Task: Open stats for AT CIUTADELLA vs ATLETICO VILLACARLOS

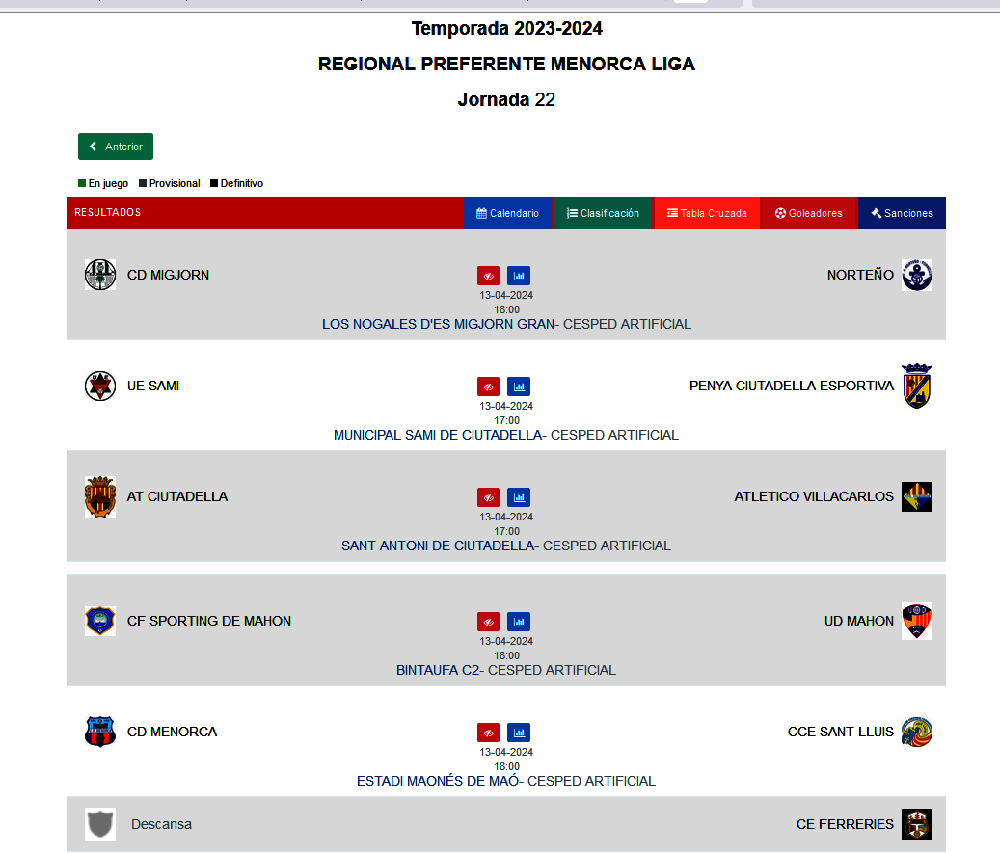Action: pos(519,497)
